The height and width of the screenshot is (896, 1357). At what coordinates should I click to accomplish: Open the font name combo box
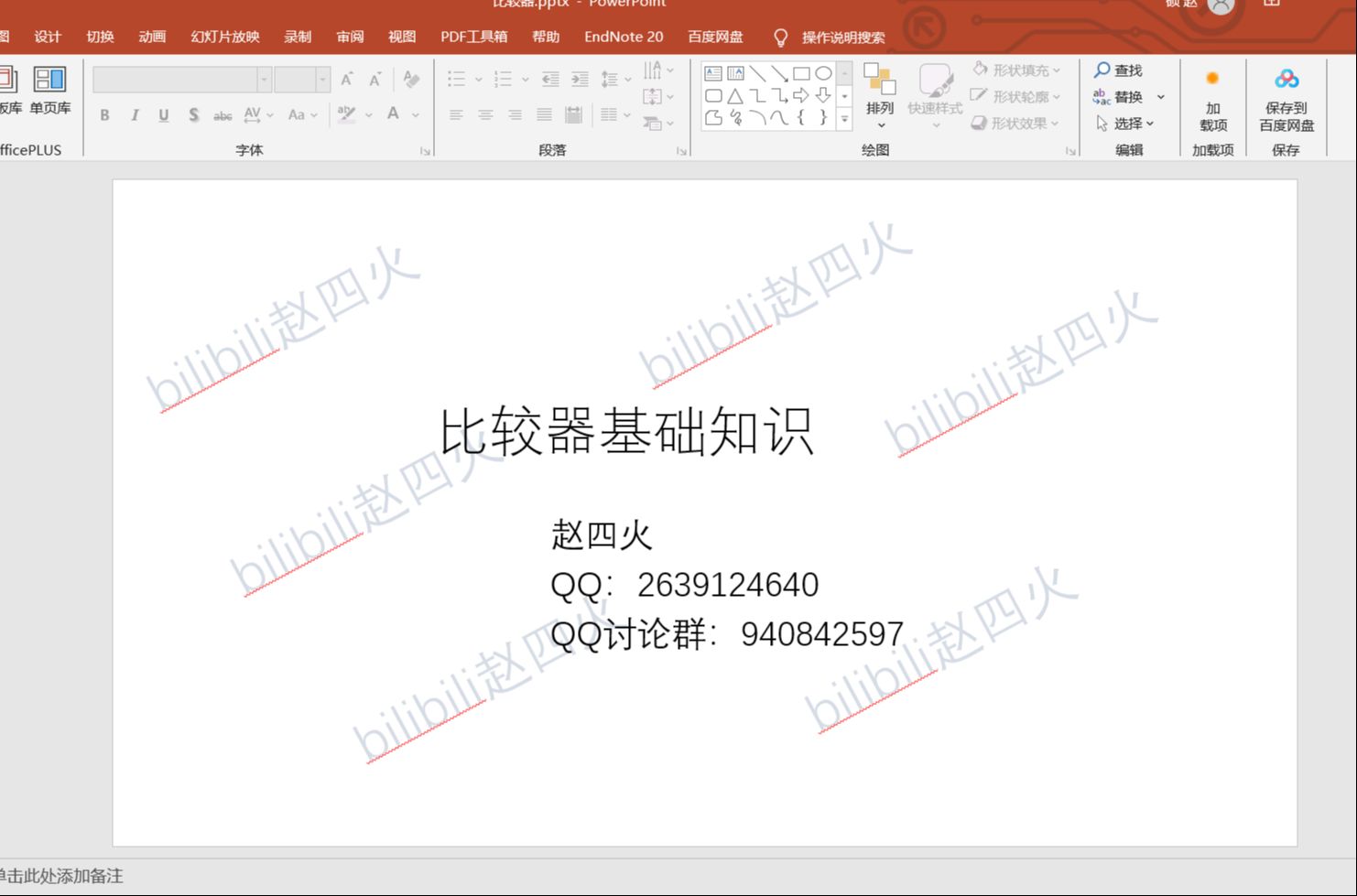[x=182, y=80]
